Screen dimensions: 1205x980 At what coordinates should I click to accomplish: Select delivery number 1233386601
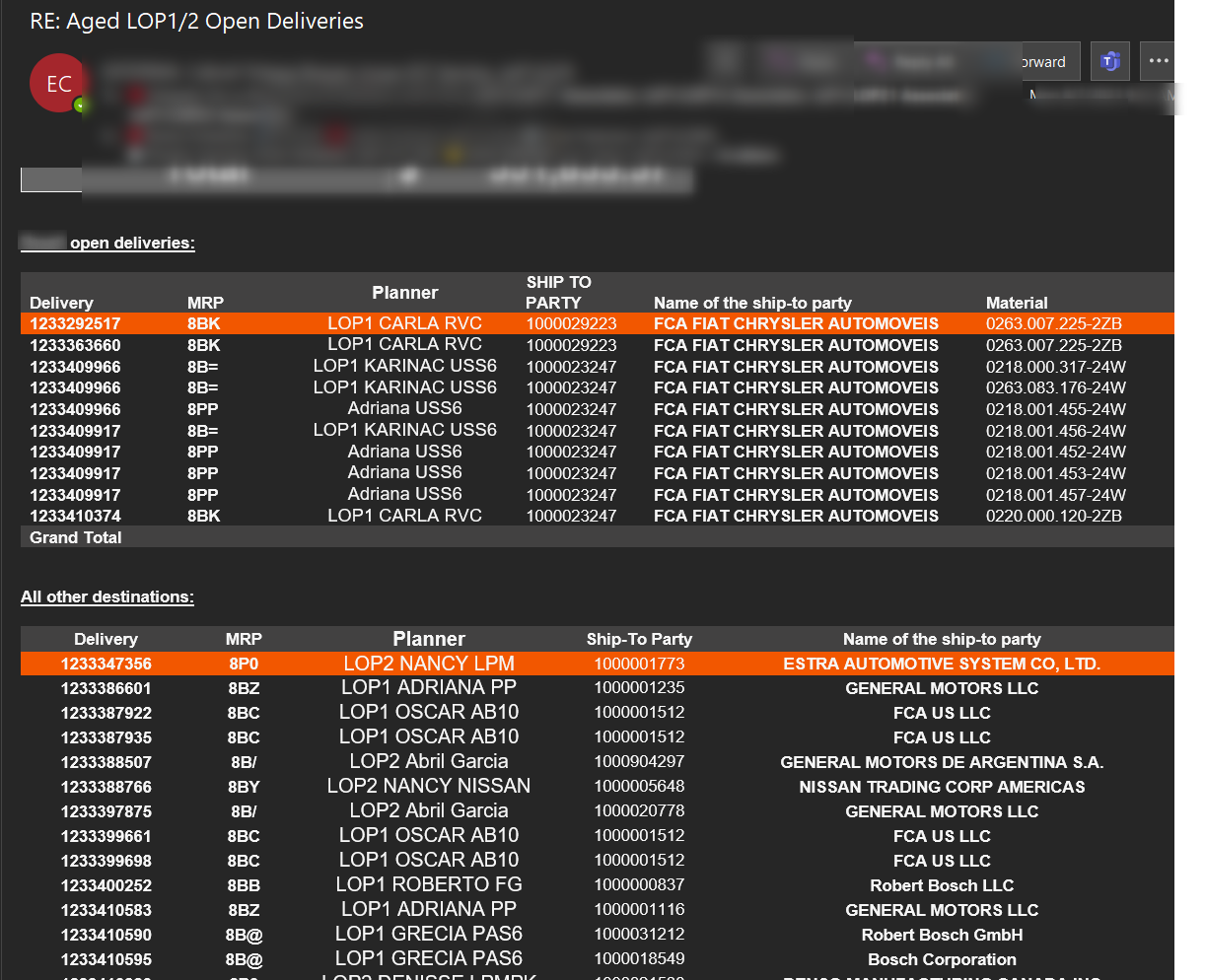(x=106, y=688)
